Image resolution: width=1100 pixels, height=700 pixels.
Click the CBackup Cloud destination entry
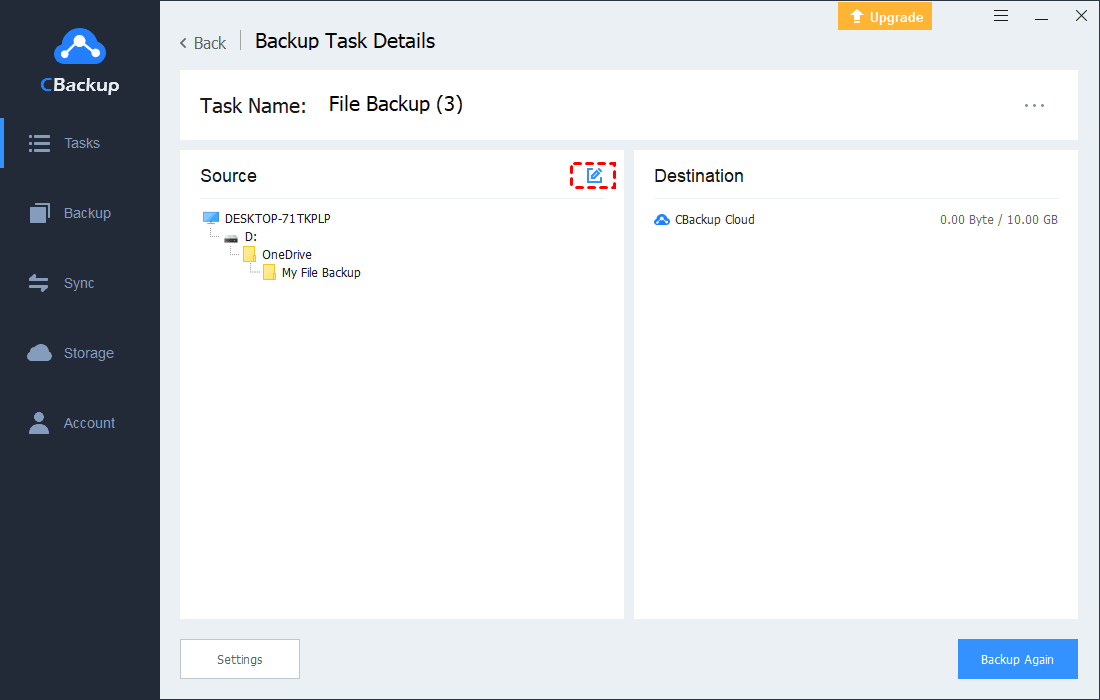(x=714, y=220)
